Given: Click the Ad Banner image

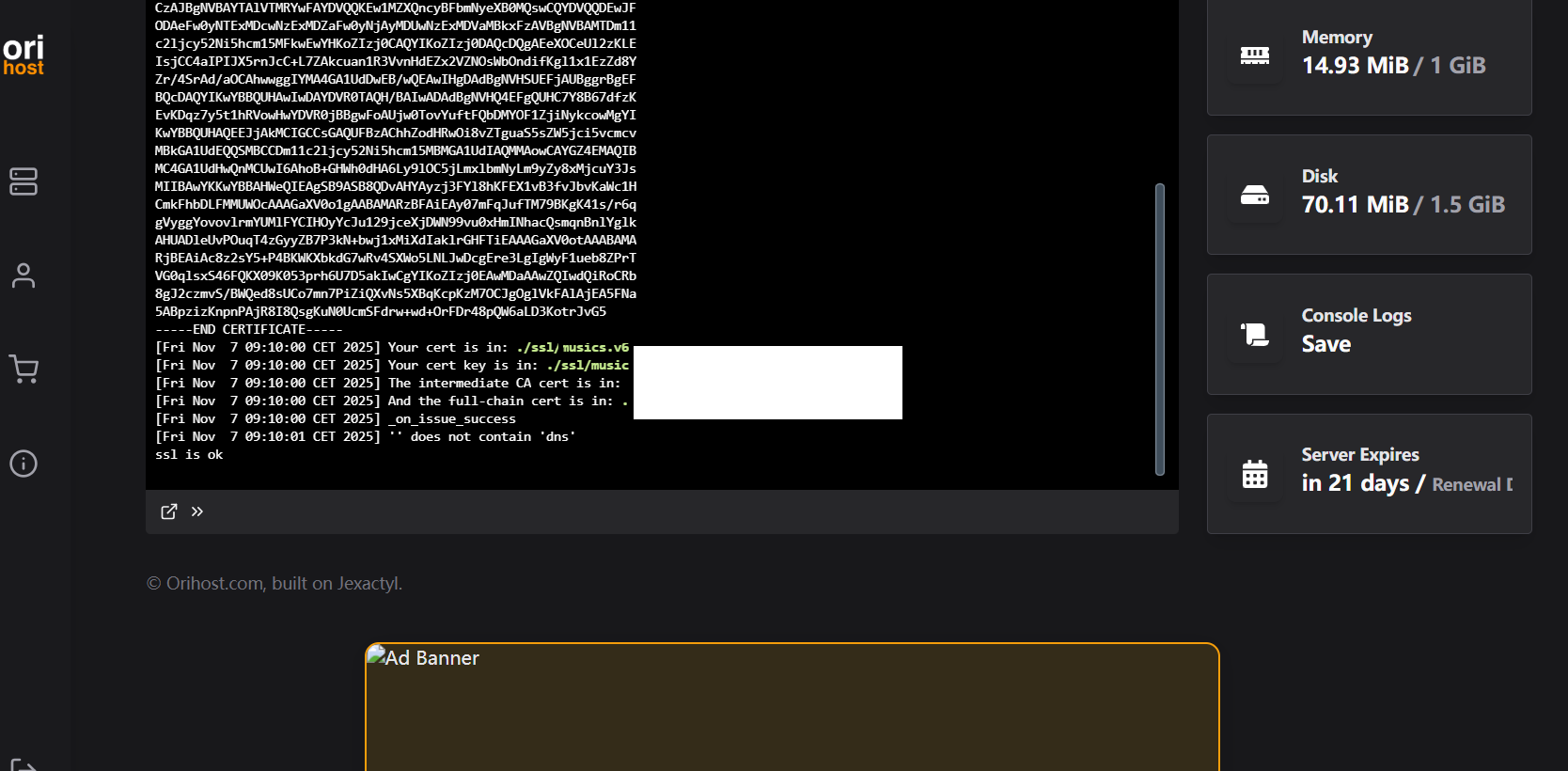Looking at the screenshot, I should tap(792, 705).
